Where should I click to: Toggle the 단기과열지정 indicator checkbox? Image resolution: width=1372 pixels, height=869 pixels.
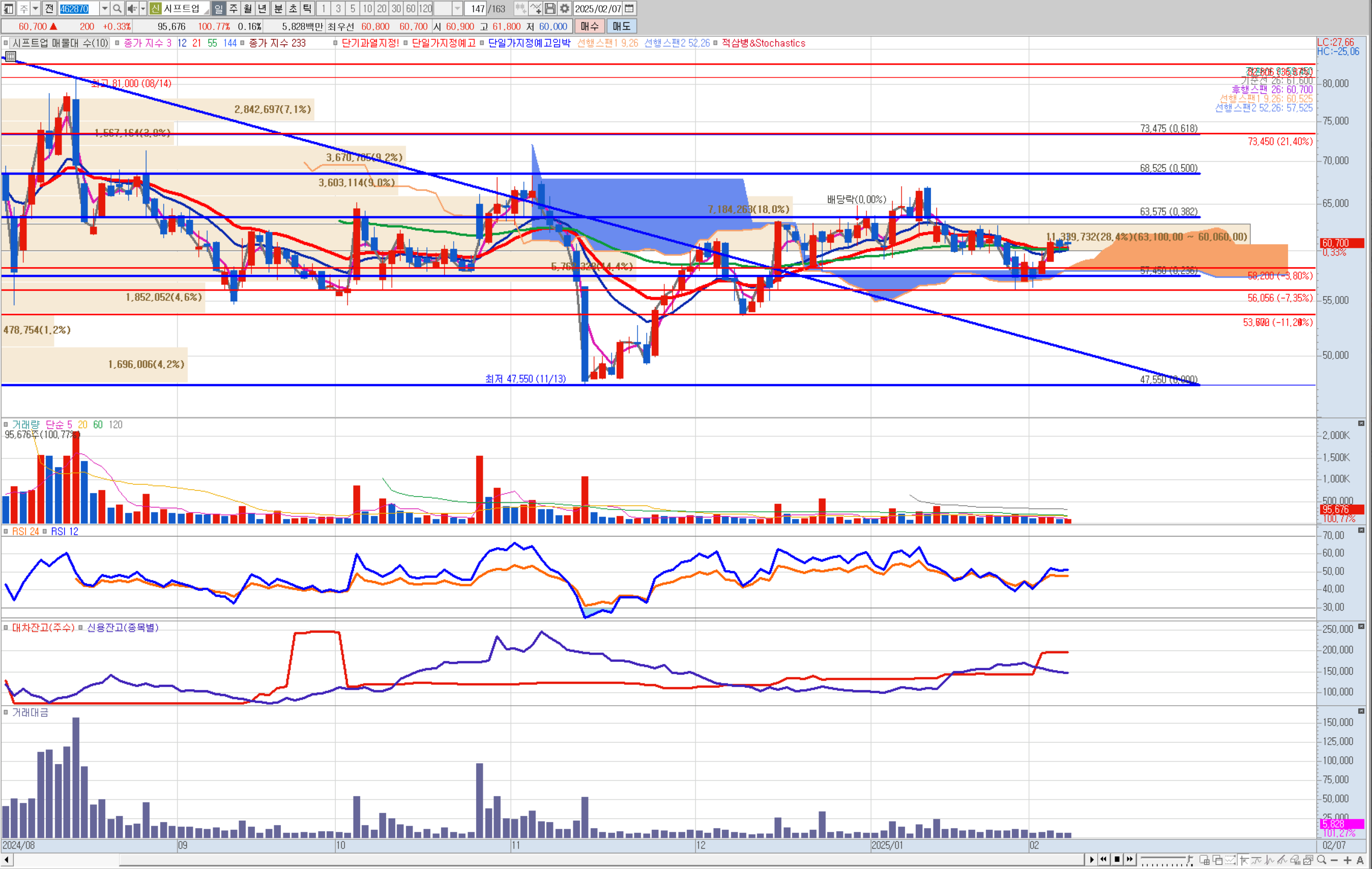(x=336, y=43)
